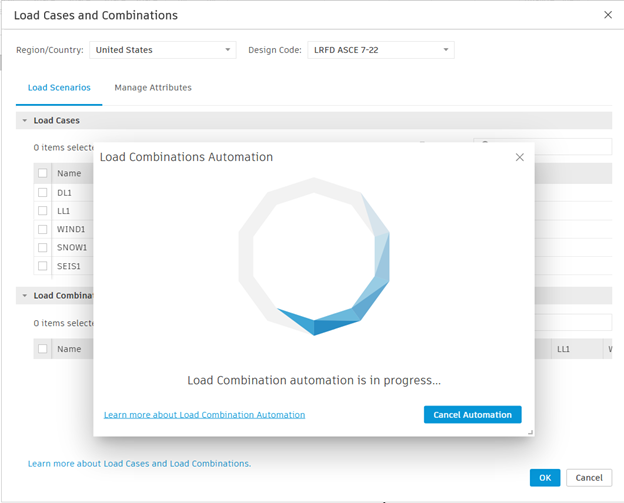Close the Load Combinations Automation dialog

tap(519, 157)
